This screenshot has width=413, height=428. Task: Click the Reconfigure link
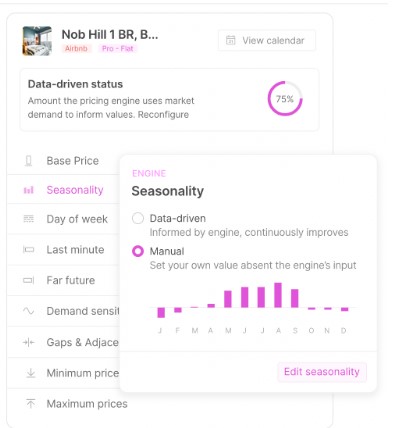click(163, 115)
